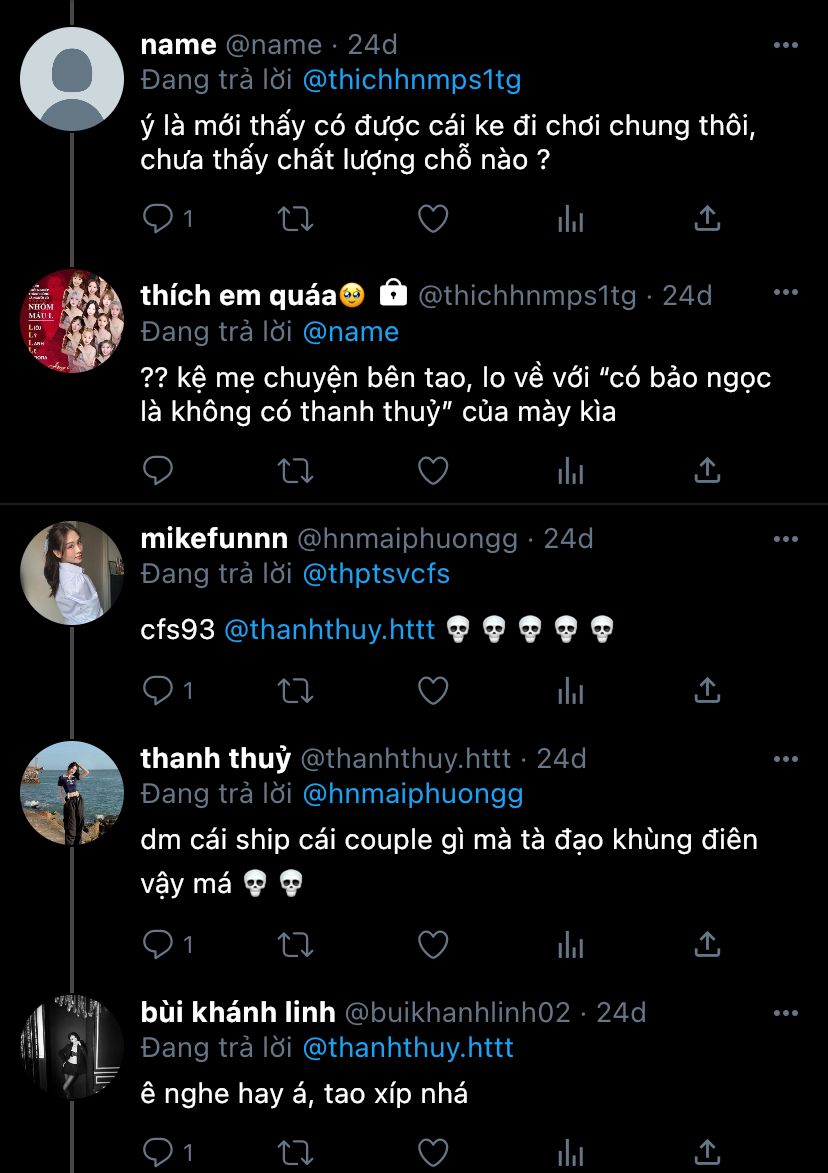The width and height of the screenshot is (828, 1173).
Task: Share mikefunnn's cfs93 tweet
Action: tap(707, 690)
